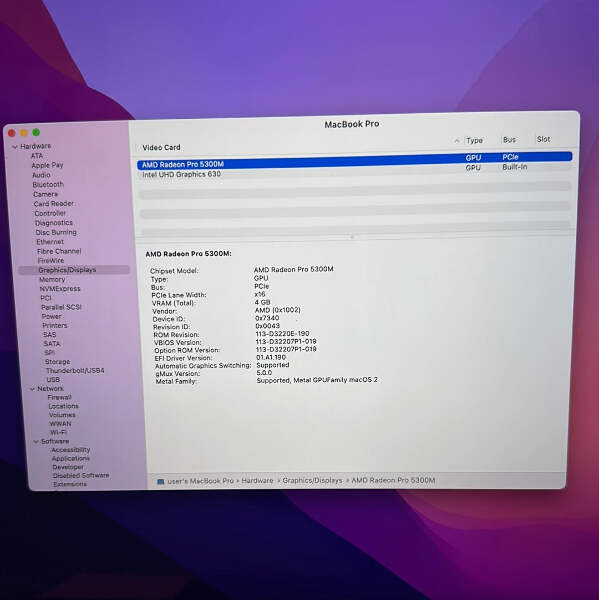Click Vendor value AMD (0x1002)

click(x=278, y=310)
